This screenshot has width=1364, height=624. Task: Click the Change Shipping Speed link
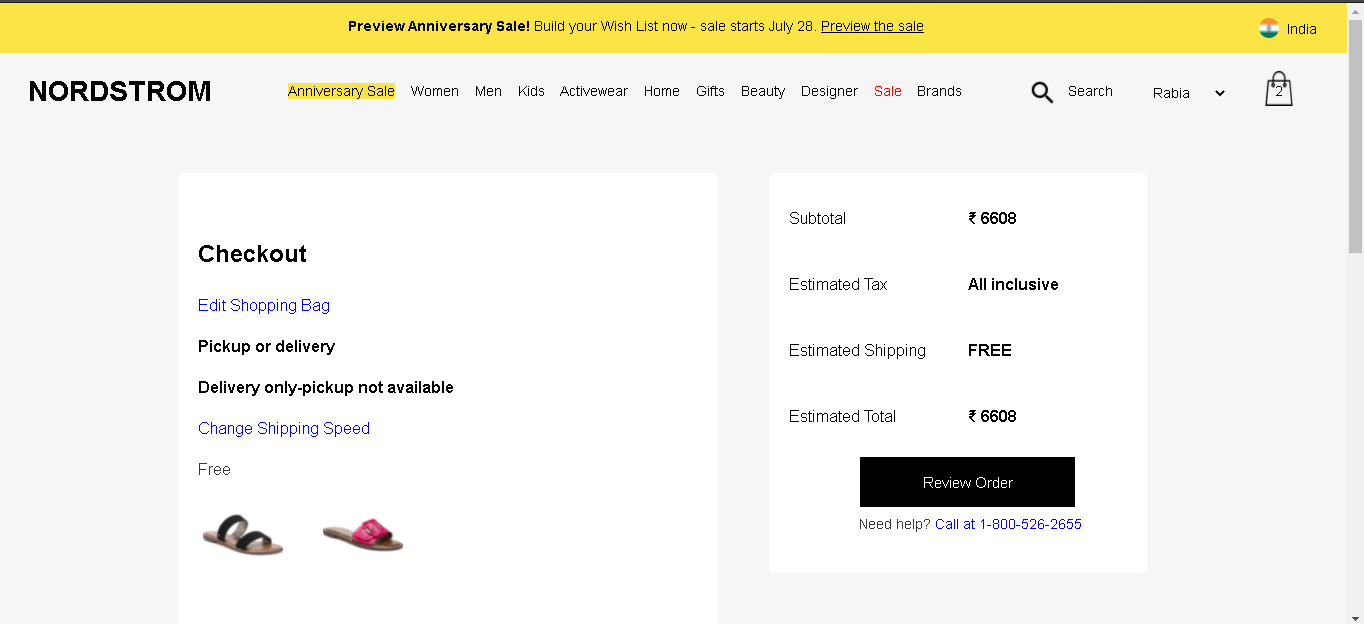click(284, 428)
